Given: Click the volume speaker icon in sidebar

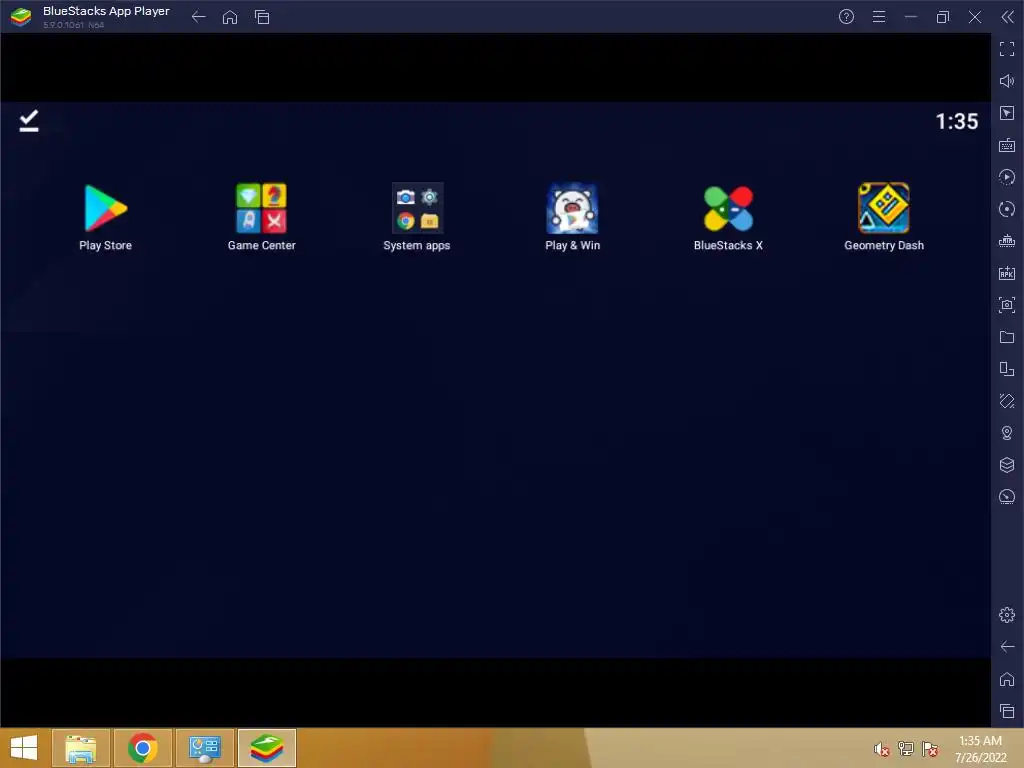Looking at the screenshot, I should click(x=1007, y=81).
